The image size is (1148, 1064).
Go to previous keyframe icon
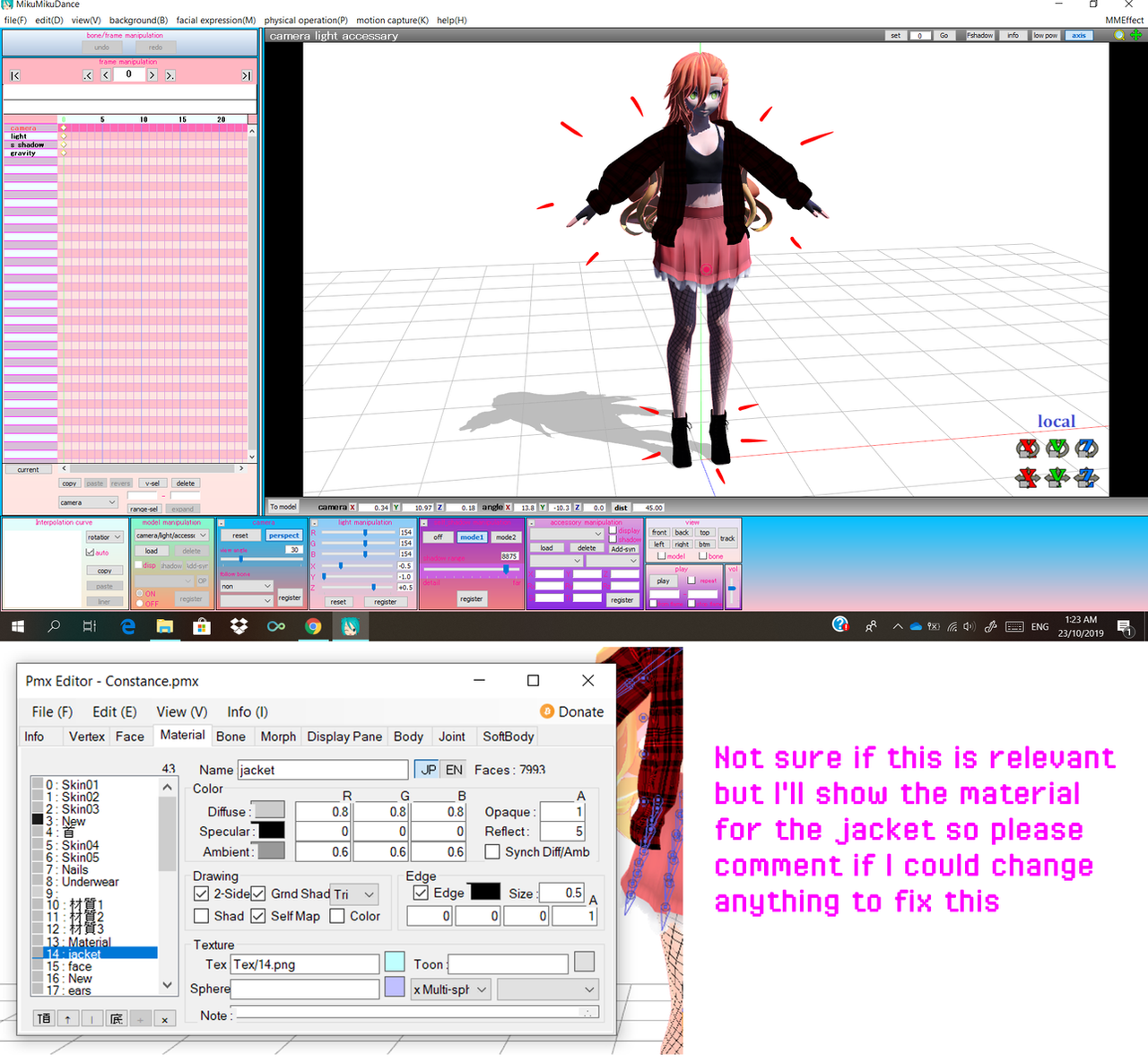88,75
